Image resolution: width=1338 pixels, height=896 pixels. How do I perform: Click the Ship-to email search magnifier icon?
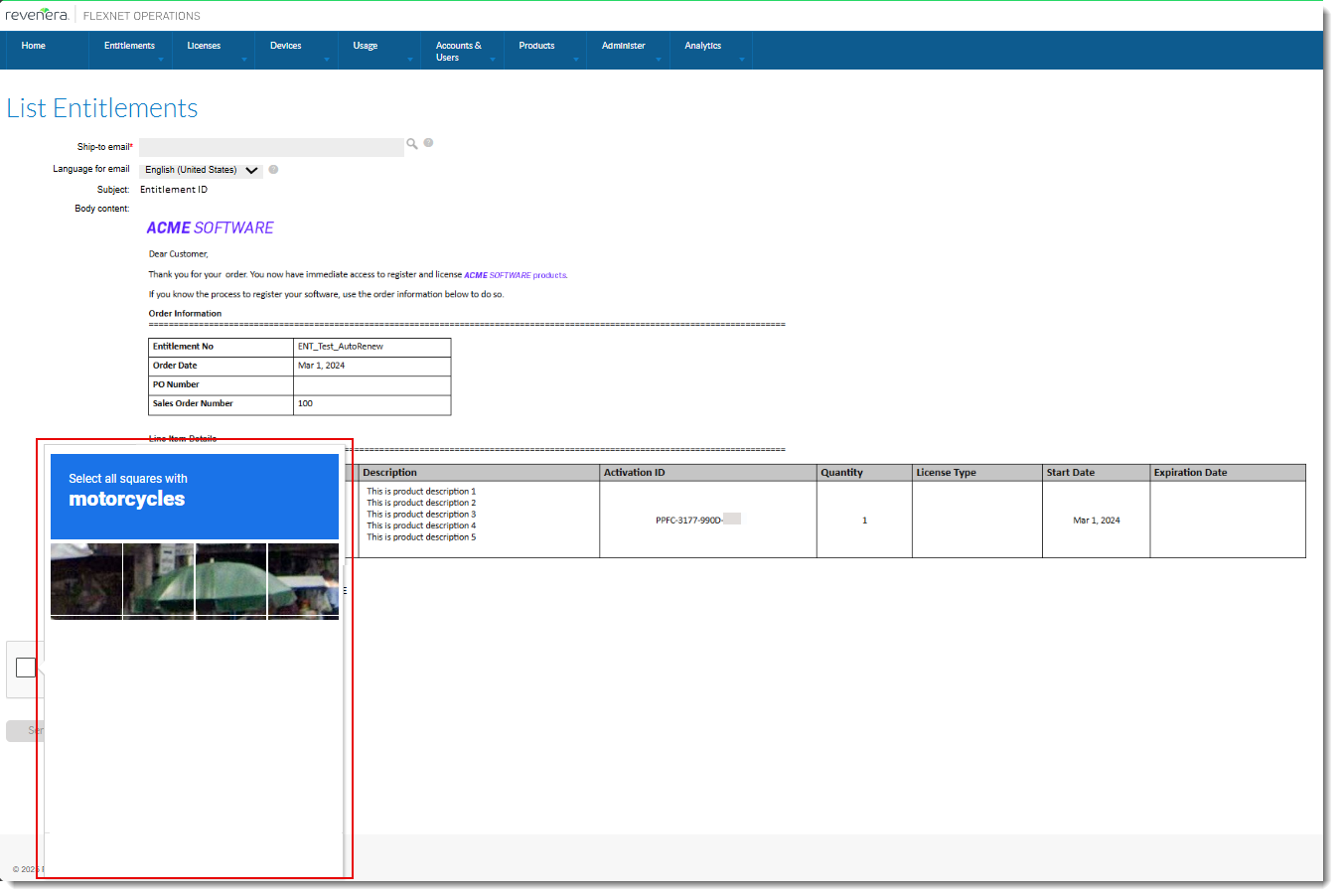pyautogui.click(x=412, y=144)
